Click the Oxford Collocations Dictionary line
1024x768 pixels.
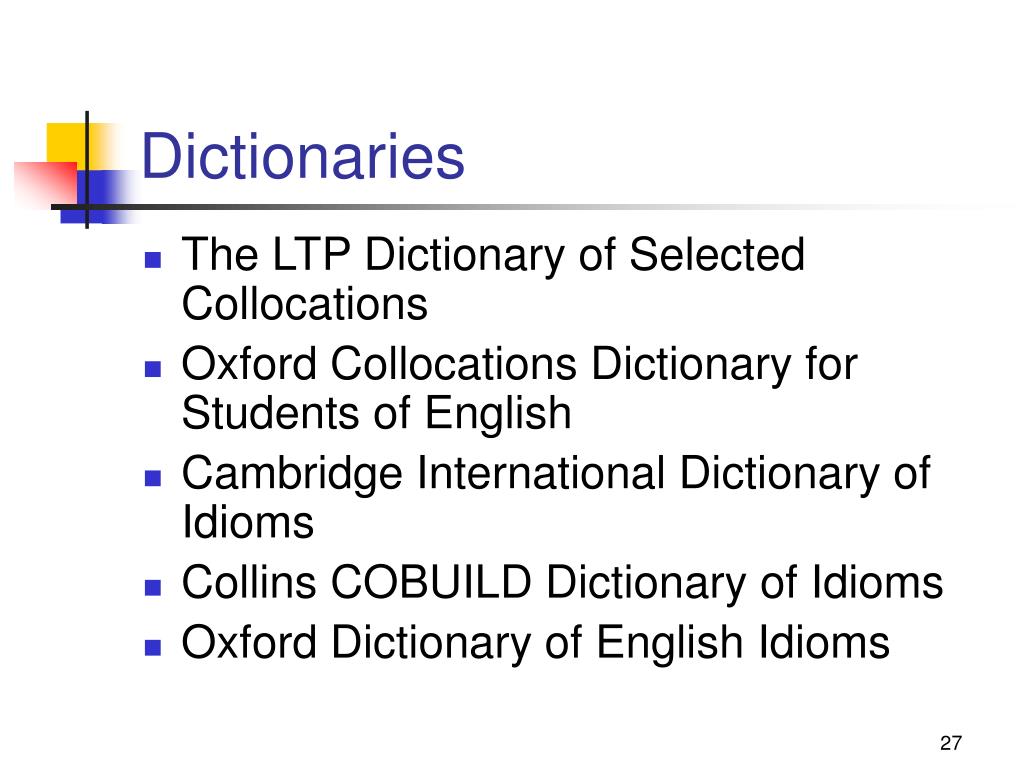tap(519, 364)
